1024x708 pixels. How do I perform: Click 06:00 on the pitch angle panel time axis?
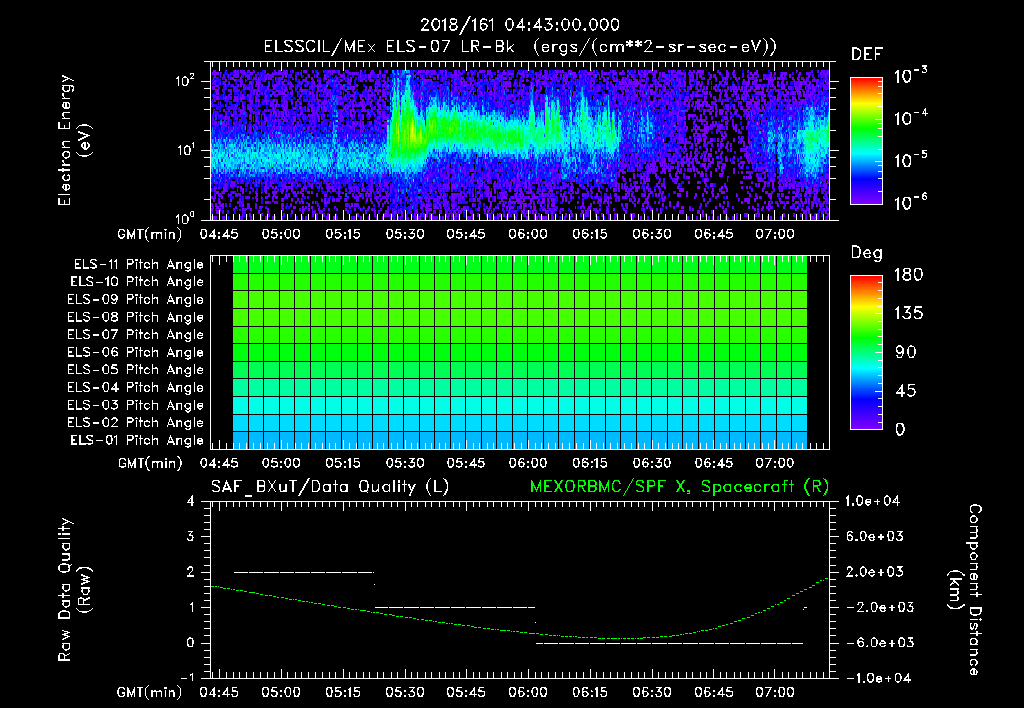coord(528,463)
